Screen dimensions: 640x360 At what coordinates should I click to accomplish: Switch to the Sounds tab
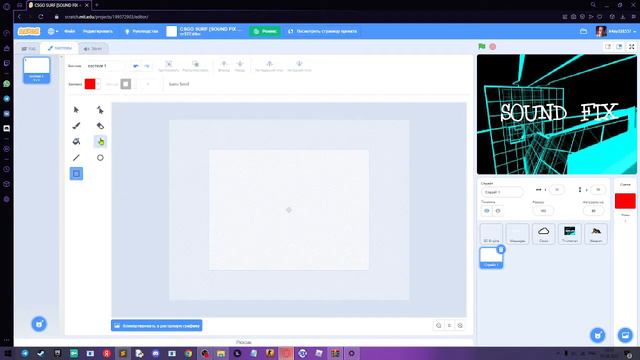93,49
